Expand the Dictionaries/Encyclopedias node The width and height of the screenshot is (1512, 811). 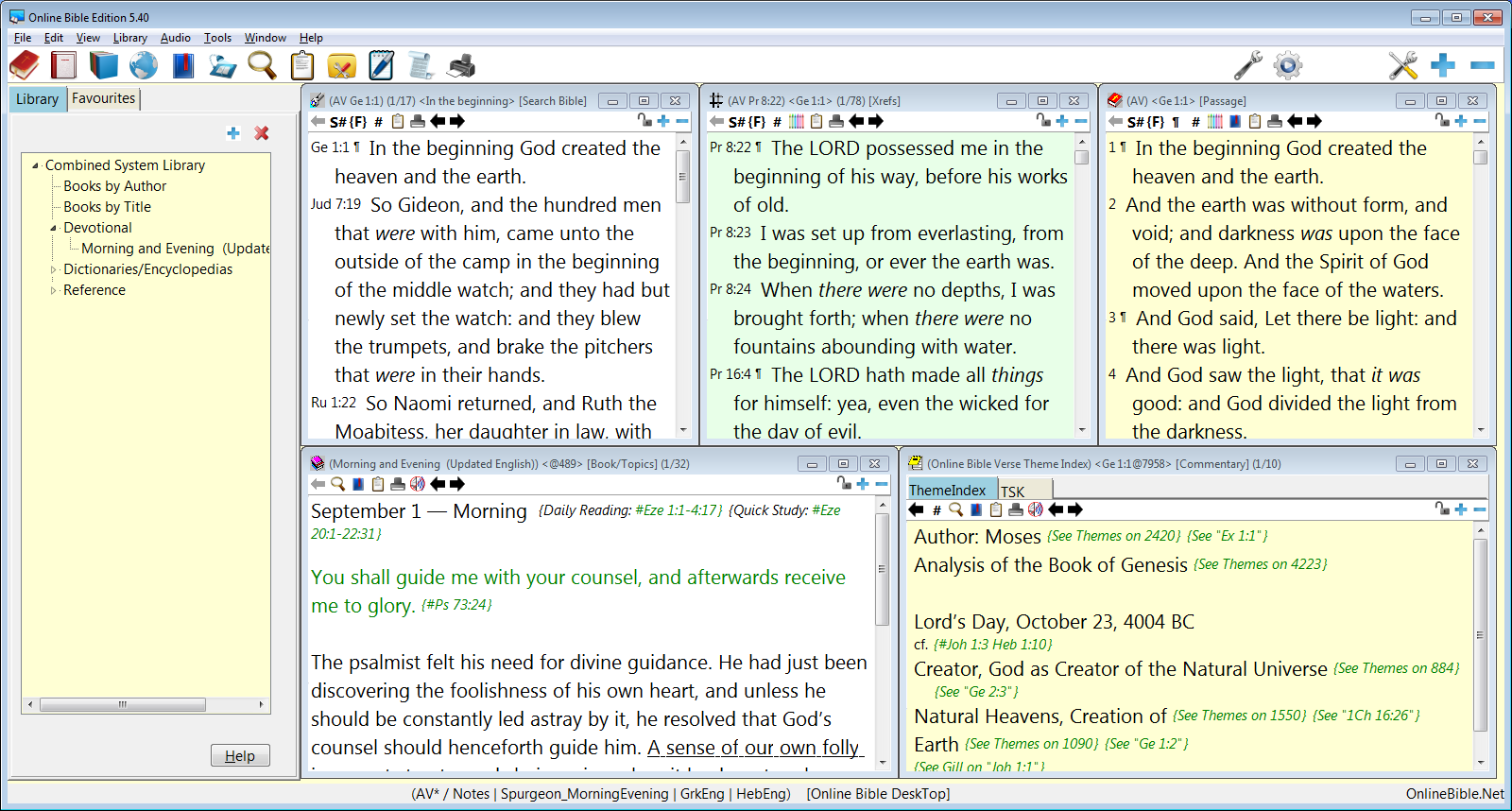(54, 269)
